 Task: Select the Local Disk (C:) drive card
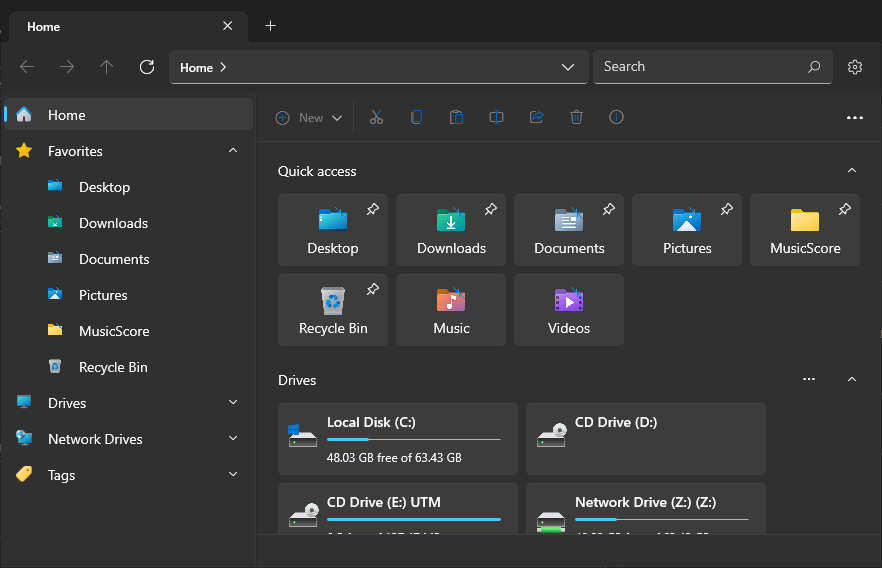click(x=398, y=439)
